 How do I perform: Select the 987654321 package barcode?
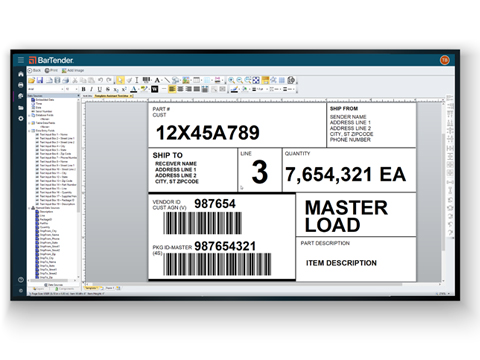pyautogui.click(x=217, y=264)
